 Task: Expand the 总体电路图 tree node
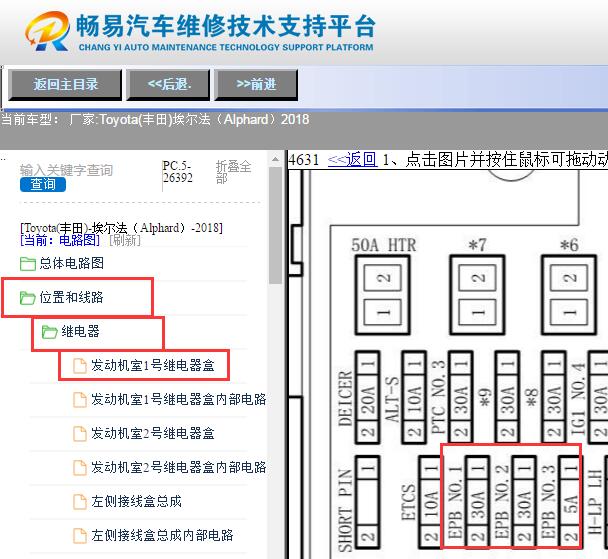pyautogui.click(x=72, y=263)
